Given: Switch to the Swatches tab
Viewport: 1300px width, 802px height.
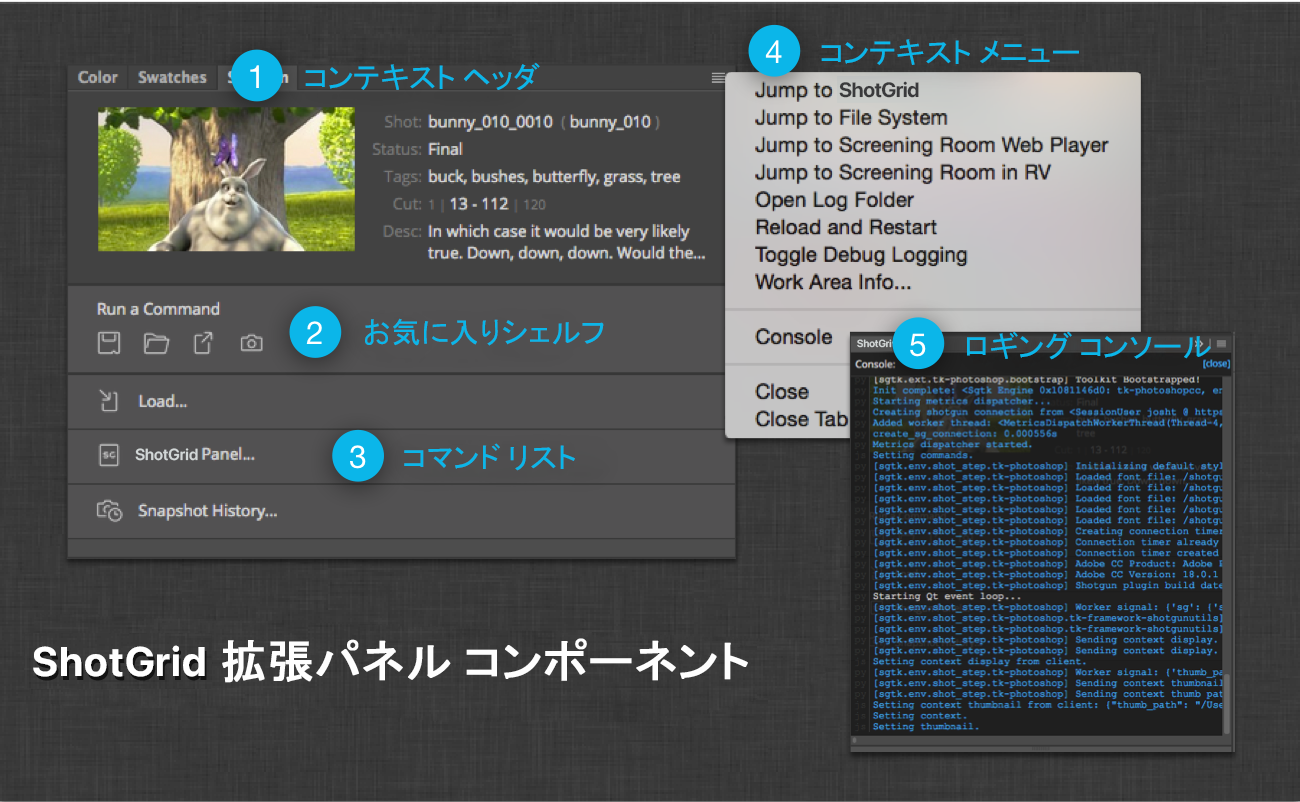Looking at the screenshot, I should (x=172, y=77).
